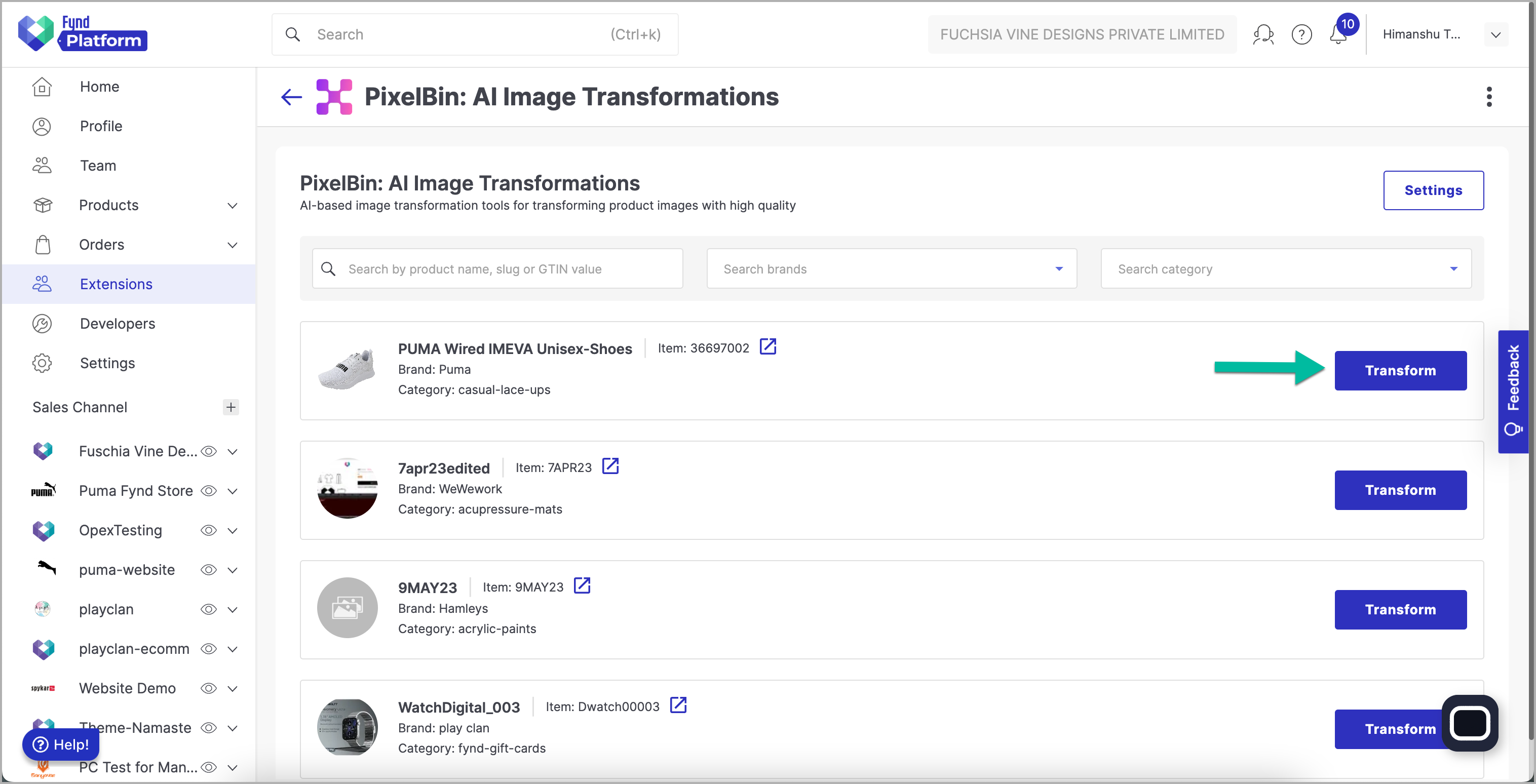Image resolution: width=1536 pixels, height=784 pixels.
Task: Click the Fuschia Vine De... channel logo
Action: coord(43,451)
